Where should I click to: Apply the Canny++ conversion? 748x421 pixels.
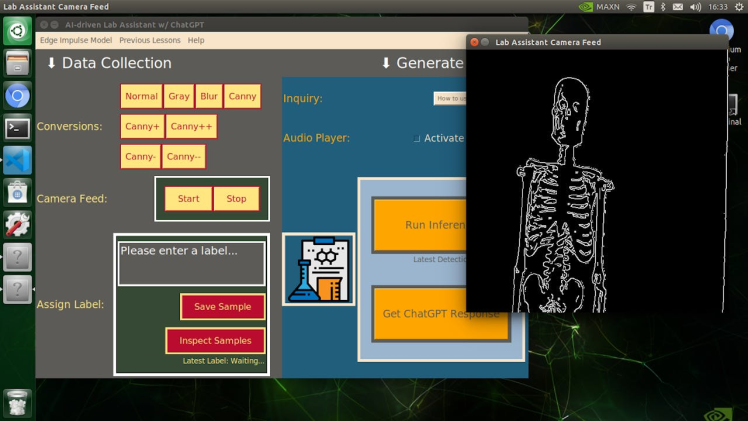coord(191,127)
